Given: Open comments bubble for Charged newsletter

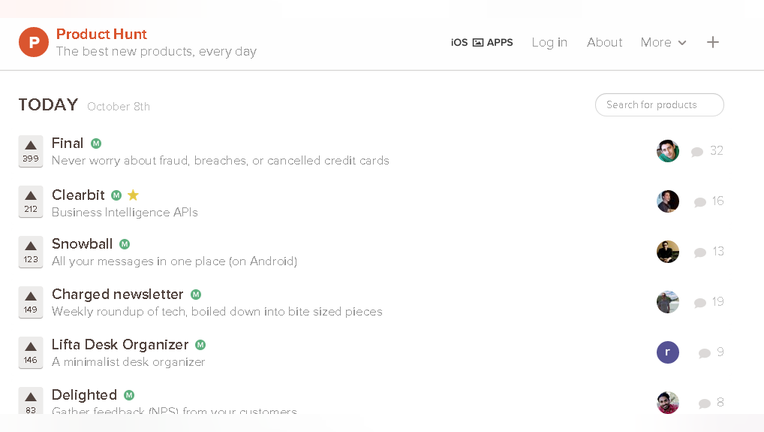Looking at the screenshot, I should (x=700, y=302).
